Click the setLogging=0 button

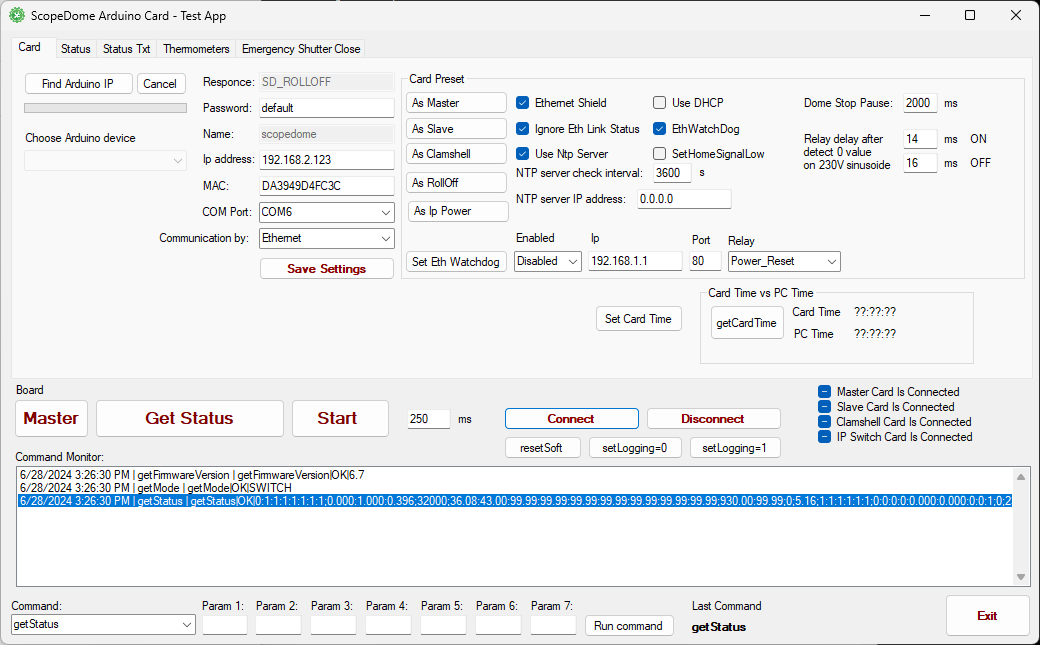click(x=635, y=448)
